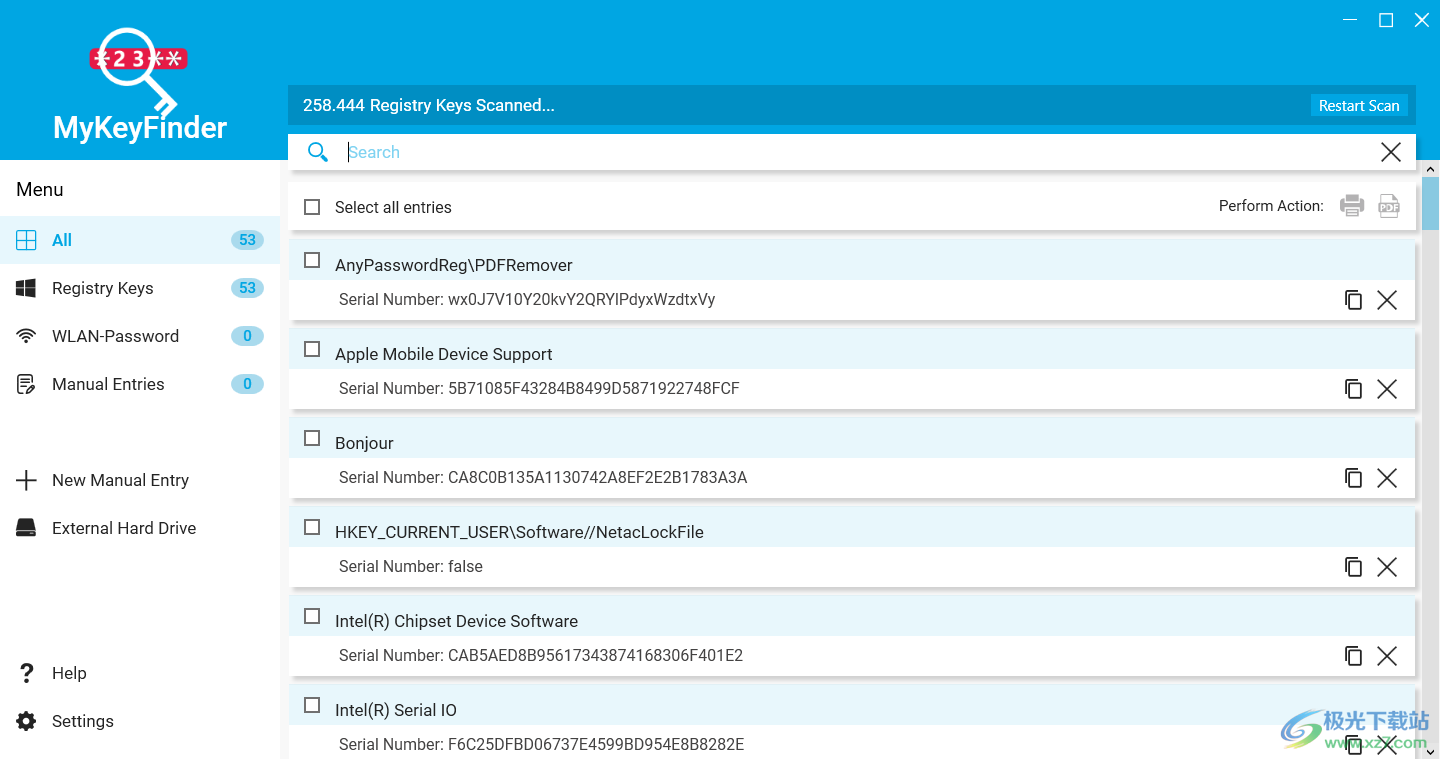Click the search magnifier icon
Image resolution: width=1440 pixels, height=759 pixels.
318,151
